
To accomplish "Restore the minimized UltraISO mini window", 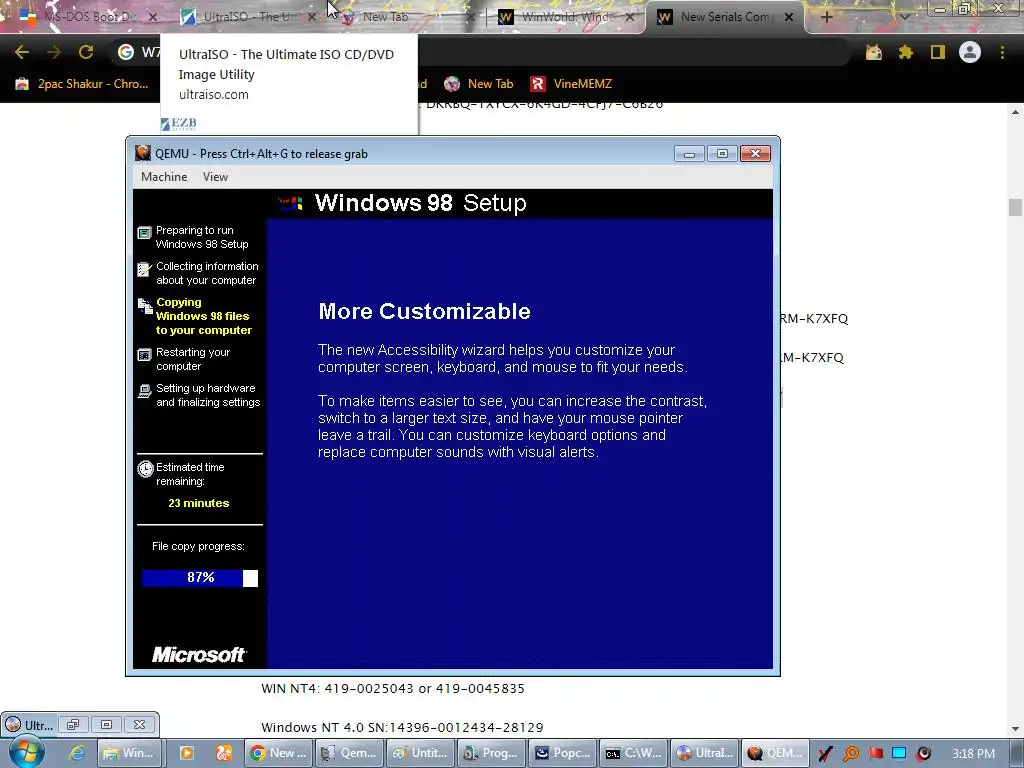I will point(72,725).
